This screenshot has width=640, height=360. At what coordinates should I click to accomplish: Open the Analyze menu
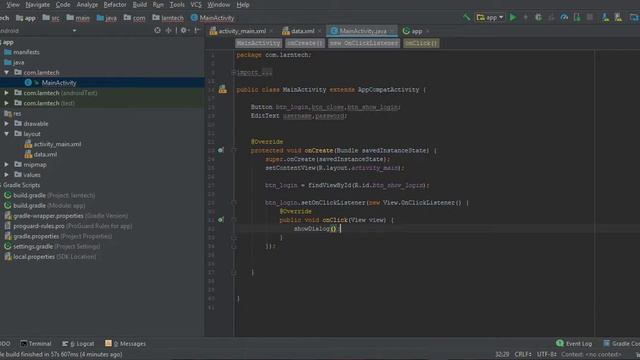pos(87,4)
